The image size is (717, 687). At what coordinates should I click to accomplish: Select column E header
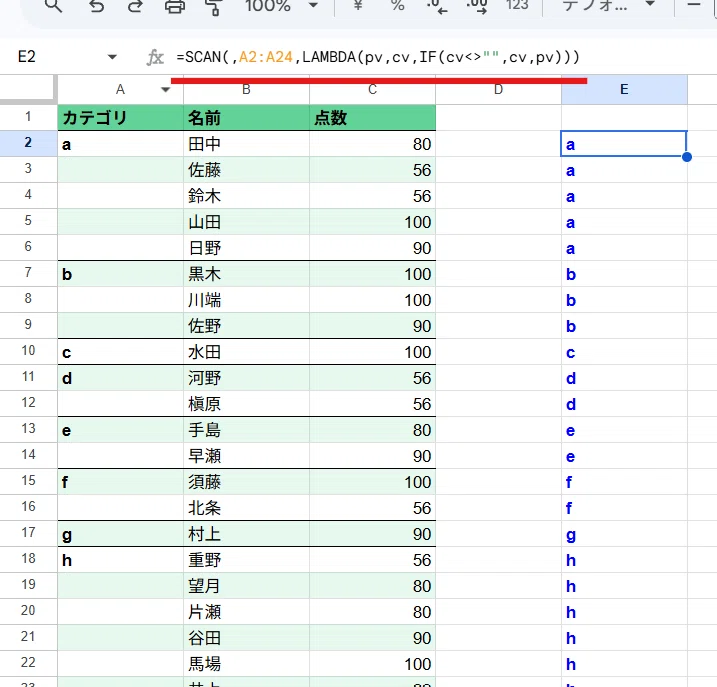tap(624, 90)
